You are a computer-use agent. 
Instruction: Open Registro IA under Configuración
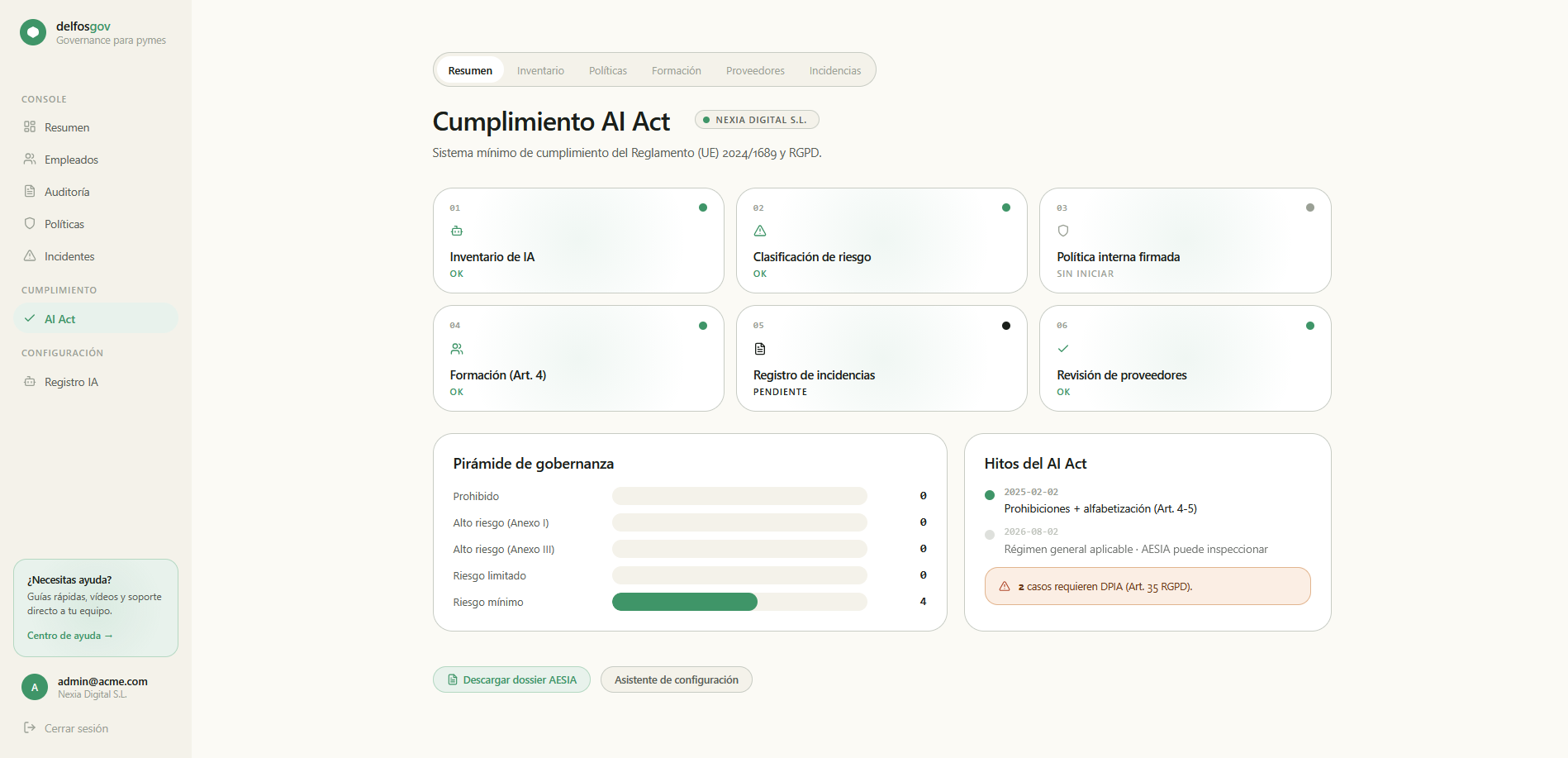96,382
